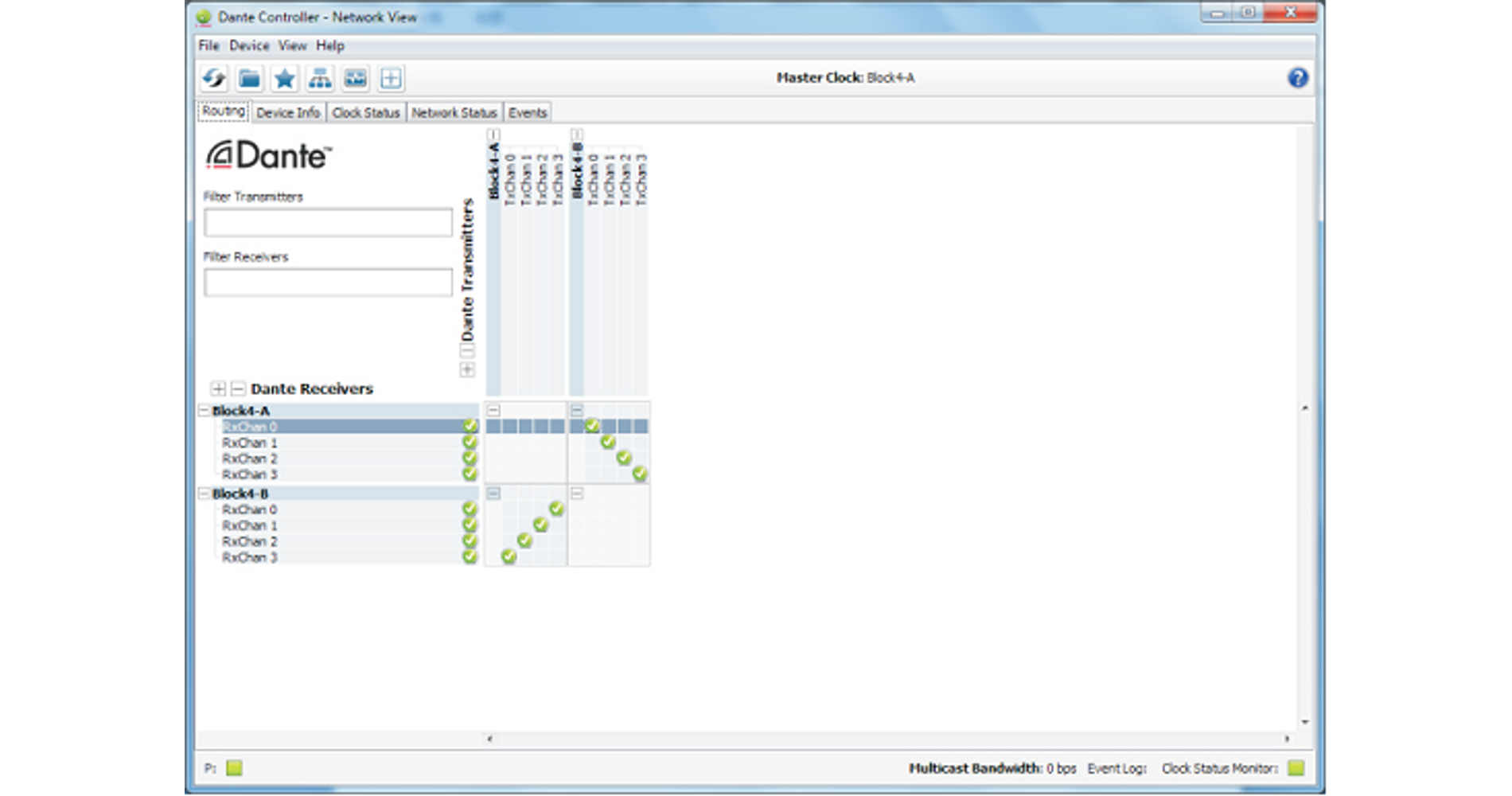
Task: Click the Dante logo
Action: [x=269, y=155]
